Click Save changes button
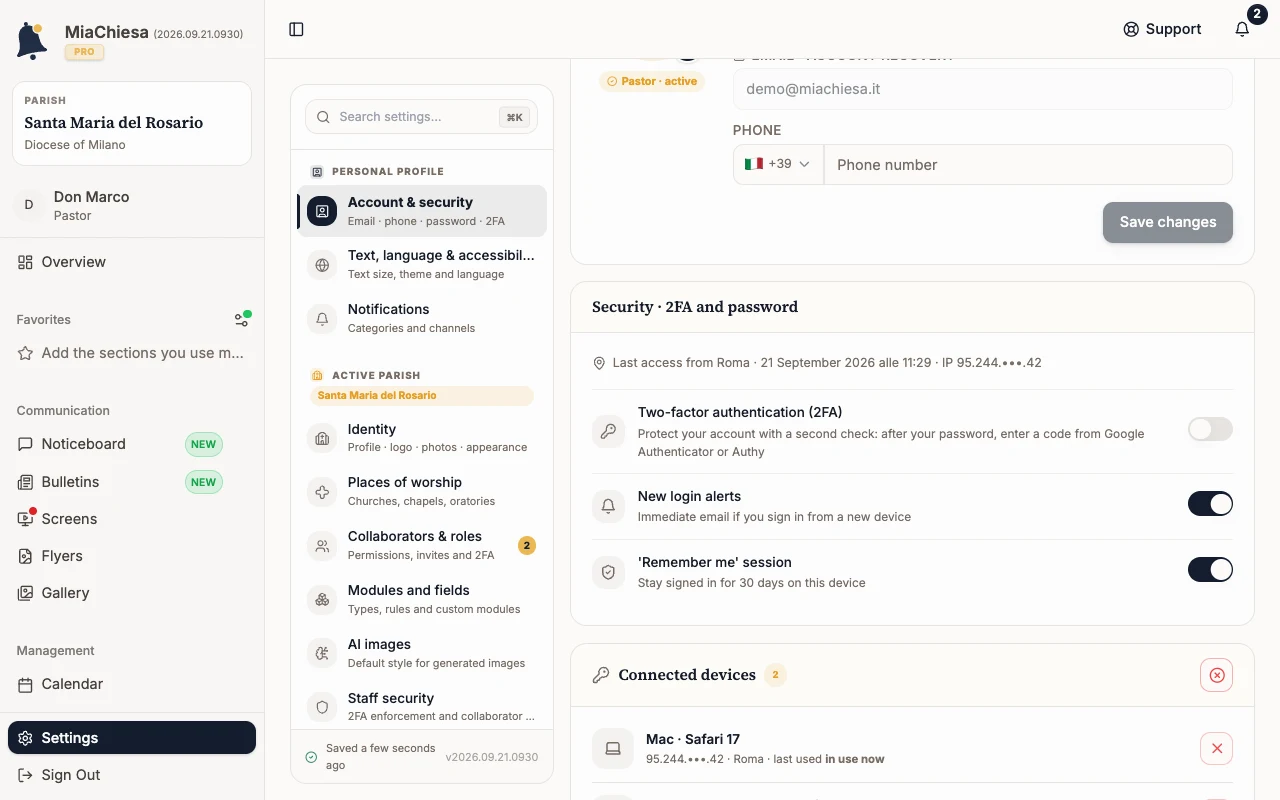The width and height of the screenshot is (1280, 800). coord(1168,222)
